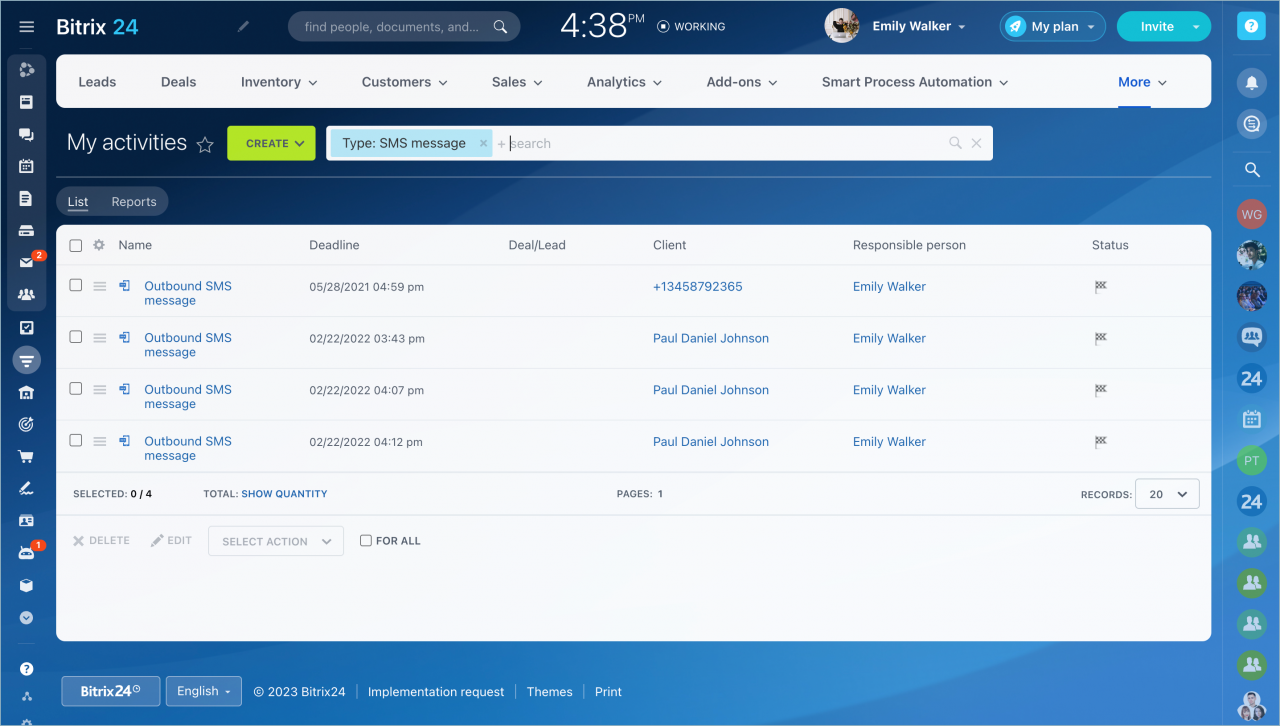Check the row with deadline 02/22/2022 03:43 pm
1280x726 pixels.
76,337
